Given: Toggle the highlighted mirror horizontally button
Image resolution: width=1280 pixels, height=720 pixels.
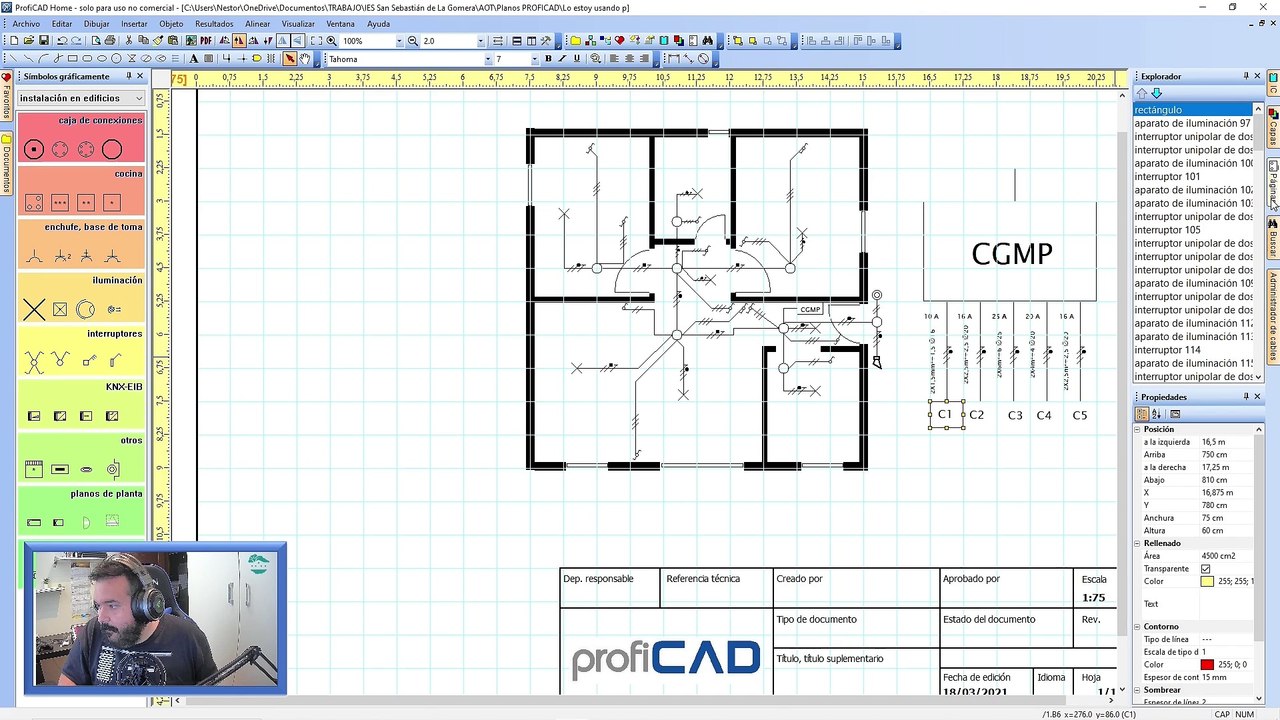Looking at the screenshot, I should [239, 41].
